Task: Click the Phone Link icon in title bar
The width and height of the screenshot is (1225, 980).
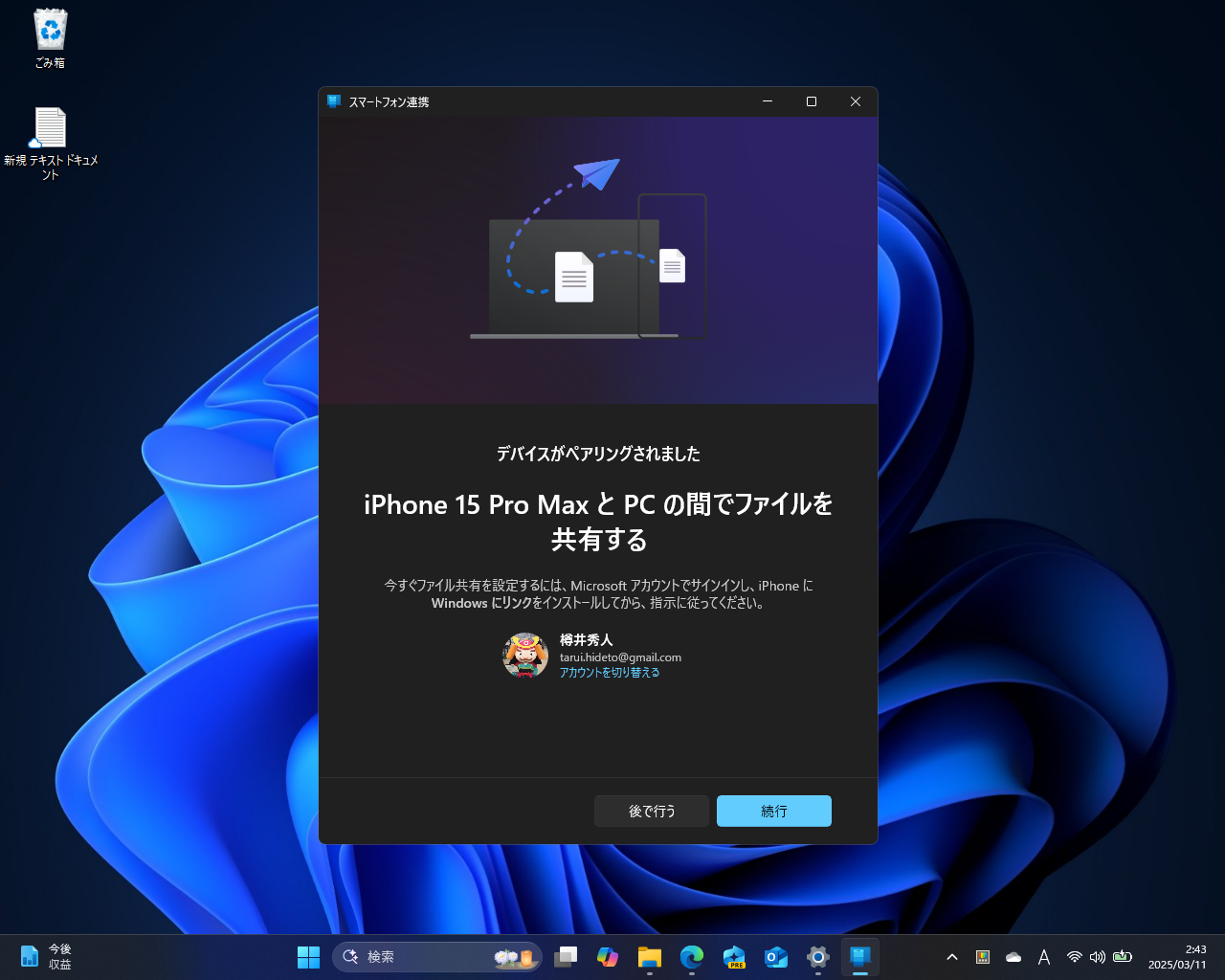Action: (333, 100)
